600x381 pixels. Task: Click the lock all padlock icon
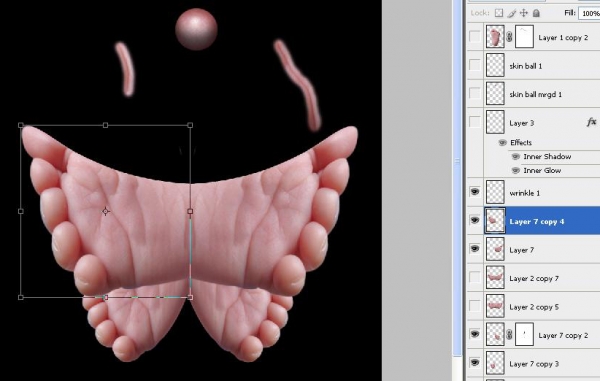click(536, 13)
